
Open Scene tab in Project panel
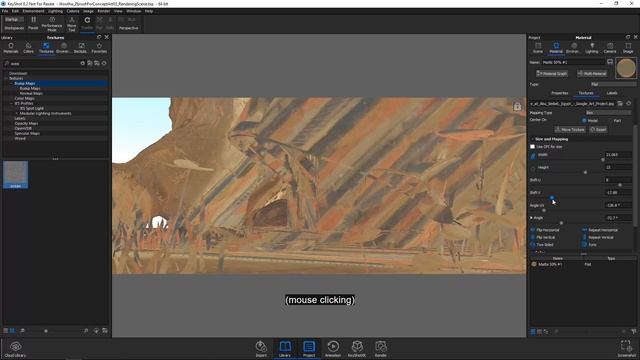tap(538, 48)
